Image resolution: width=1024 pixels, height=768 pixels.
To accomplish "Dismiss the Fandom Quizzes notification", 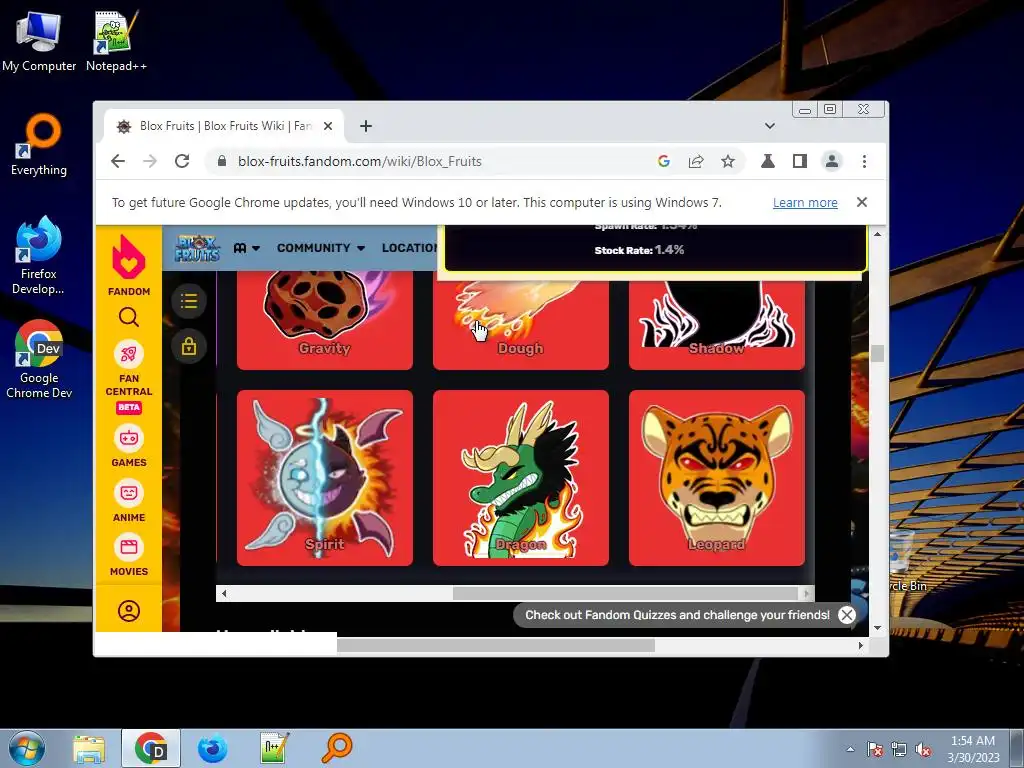I will pos(846,615).
